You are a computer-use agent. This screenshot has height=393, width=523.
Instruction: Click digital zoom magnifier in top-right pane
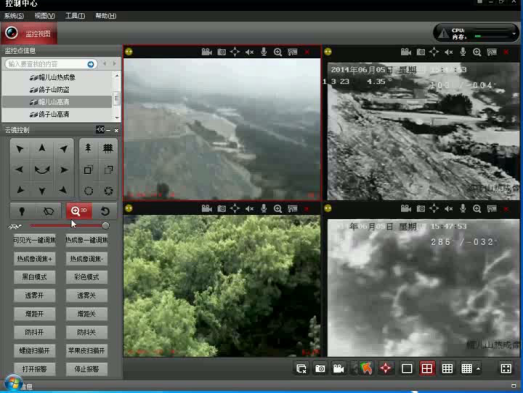(477, 52)
